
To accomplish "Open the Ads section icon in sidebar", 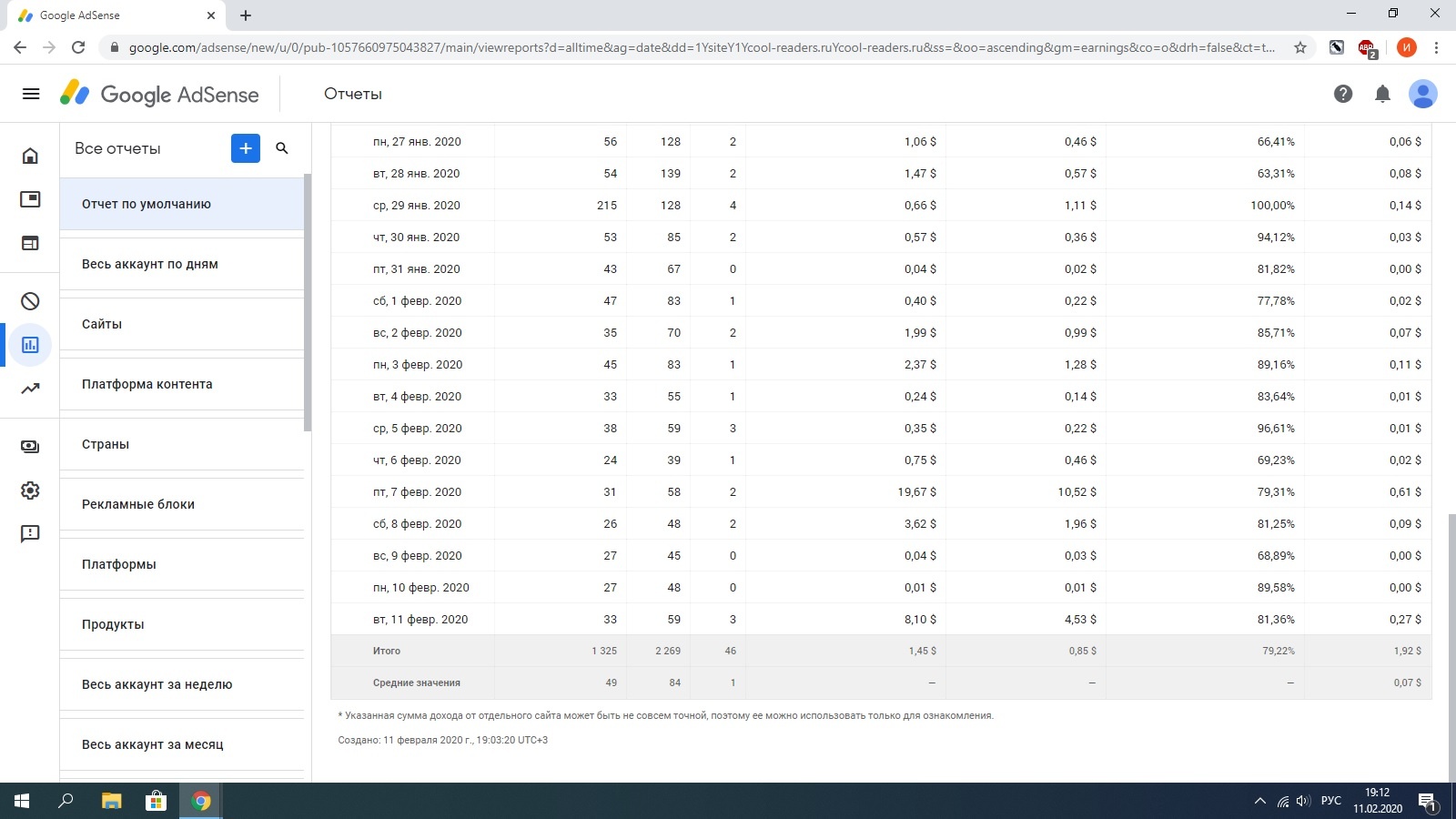I will coord(30,199).
